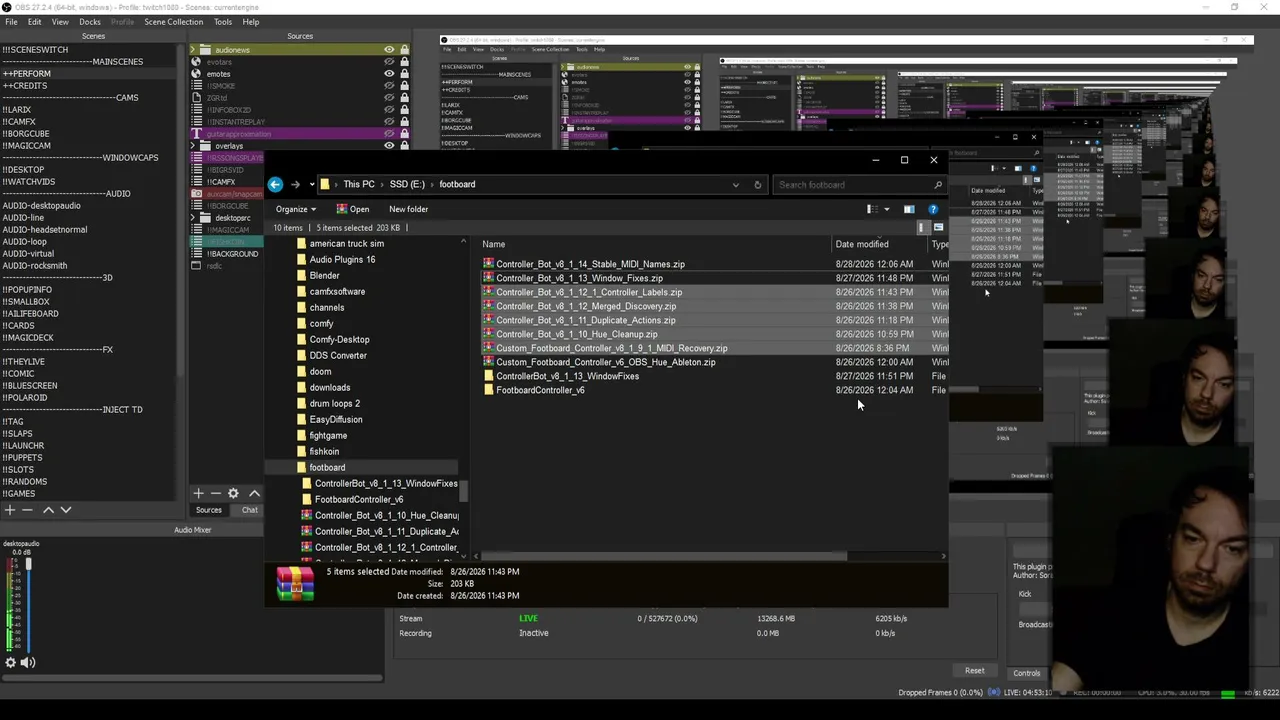Go forward in File Explorer
Image resolution: width=1280 pixels, height=720 pixels.
pyautogui.click(x=295, y=184)
